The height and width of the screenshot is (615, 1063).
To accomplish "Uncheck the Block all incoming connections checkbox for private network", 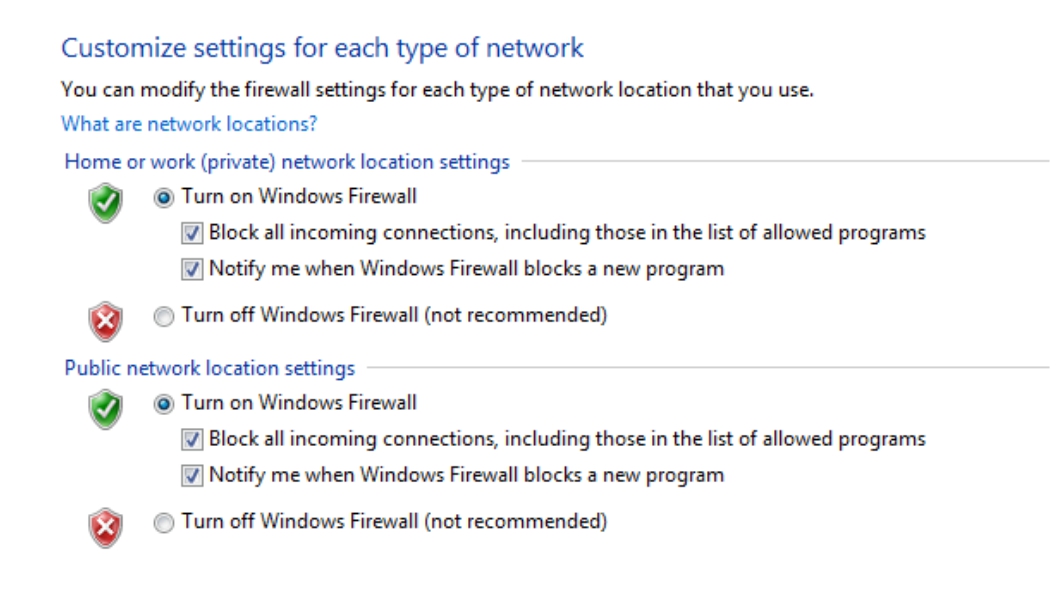I will (193, 234).
